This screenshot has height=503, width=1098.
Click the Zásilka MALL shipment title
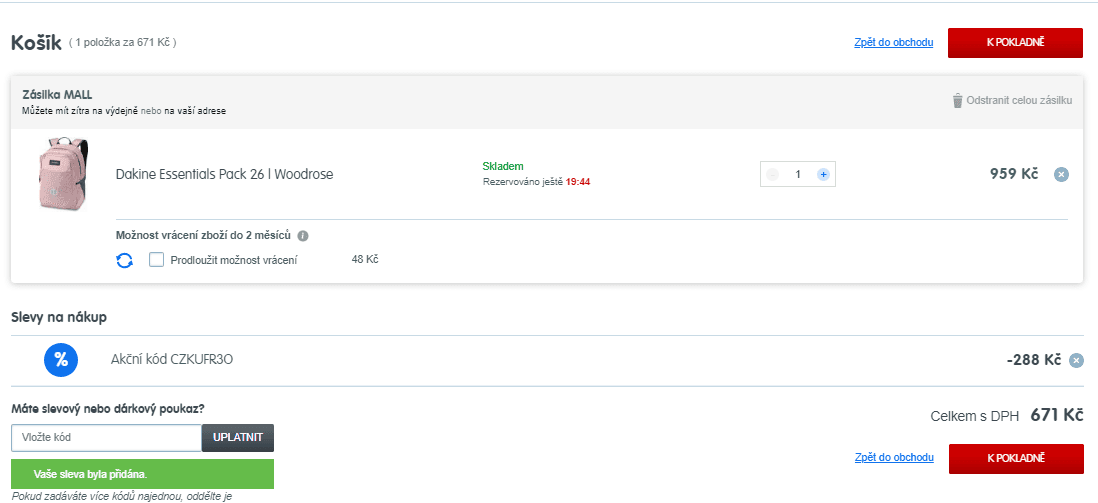click(x=57, y=95)
